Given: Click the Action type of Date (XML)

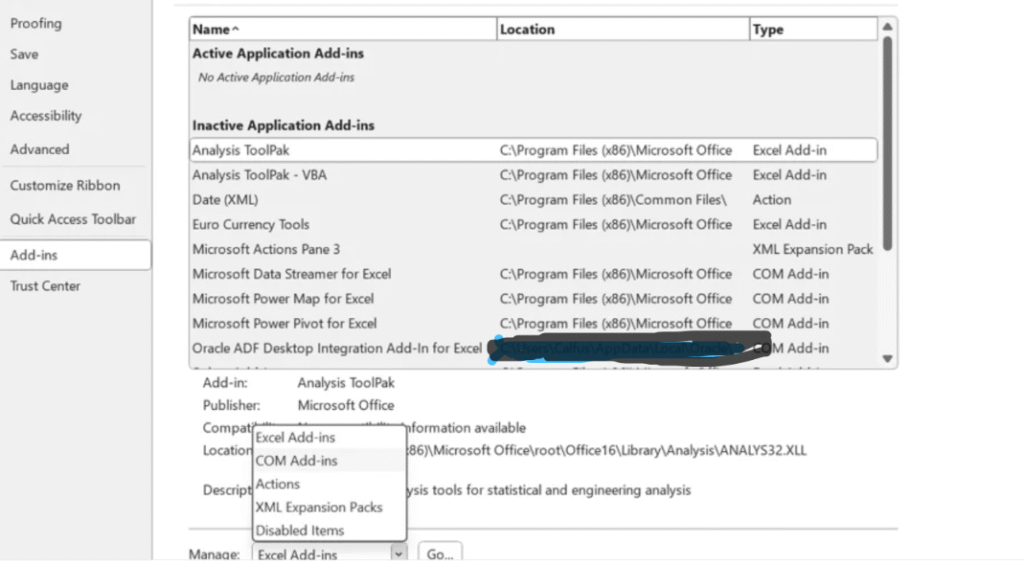Looking at the screenshot, I should coord(771,200).
